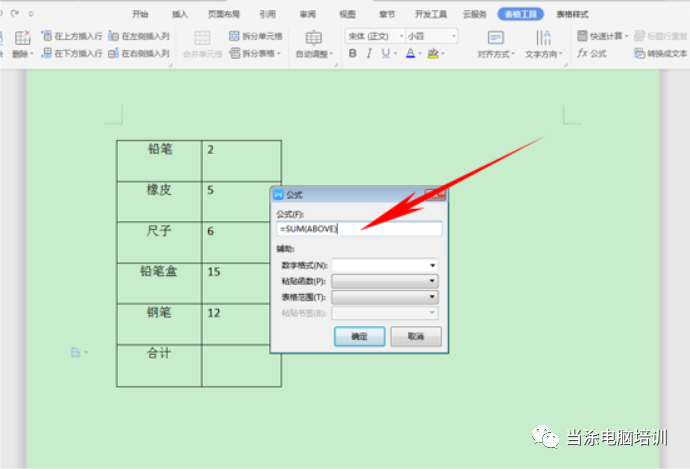Expand the font color arrow
Viewport: 690px width, 469px height.
[420, 54]
